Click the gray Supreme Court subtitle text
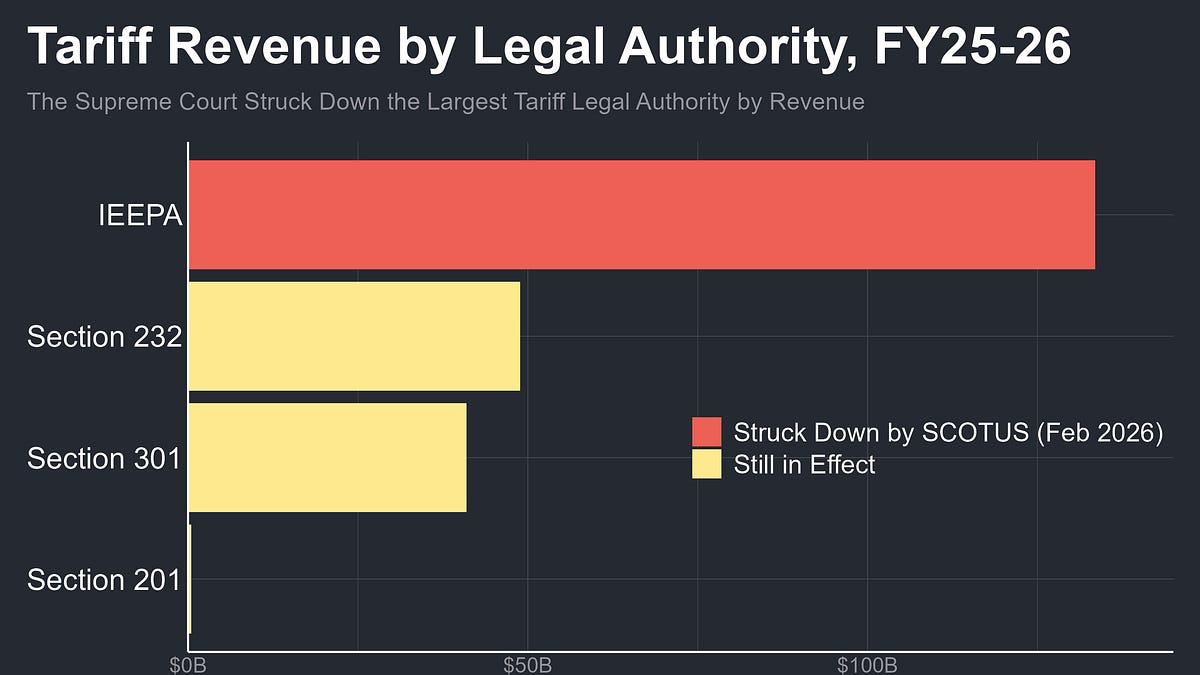Viewport: 1200px width, 675px height. tap(445, 101)
